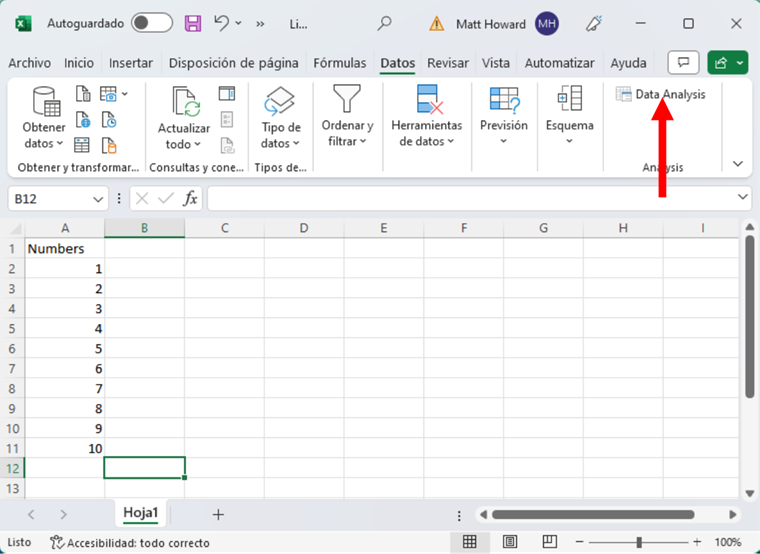Click the Save icon in title bar

coord(193,23)
